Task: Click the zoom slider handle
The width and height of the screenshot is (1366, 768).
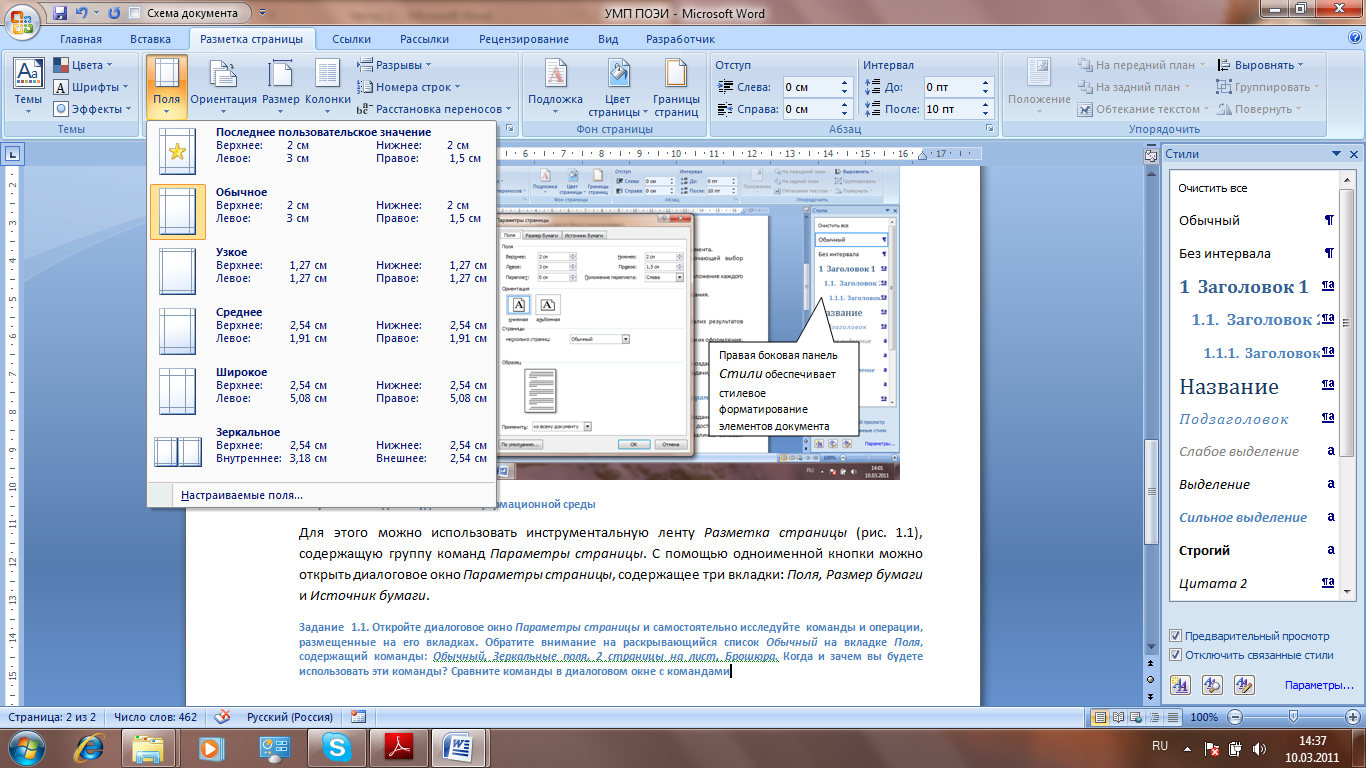Action: point(1293,717)
